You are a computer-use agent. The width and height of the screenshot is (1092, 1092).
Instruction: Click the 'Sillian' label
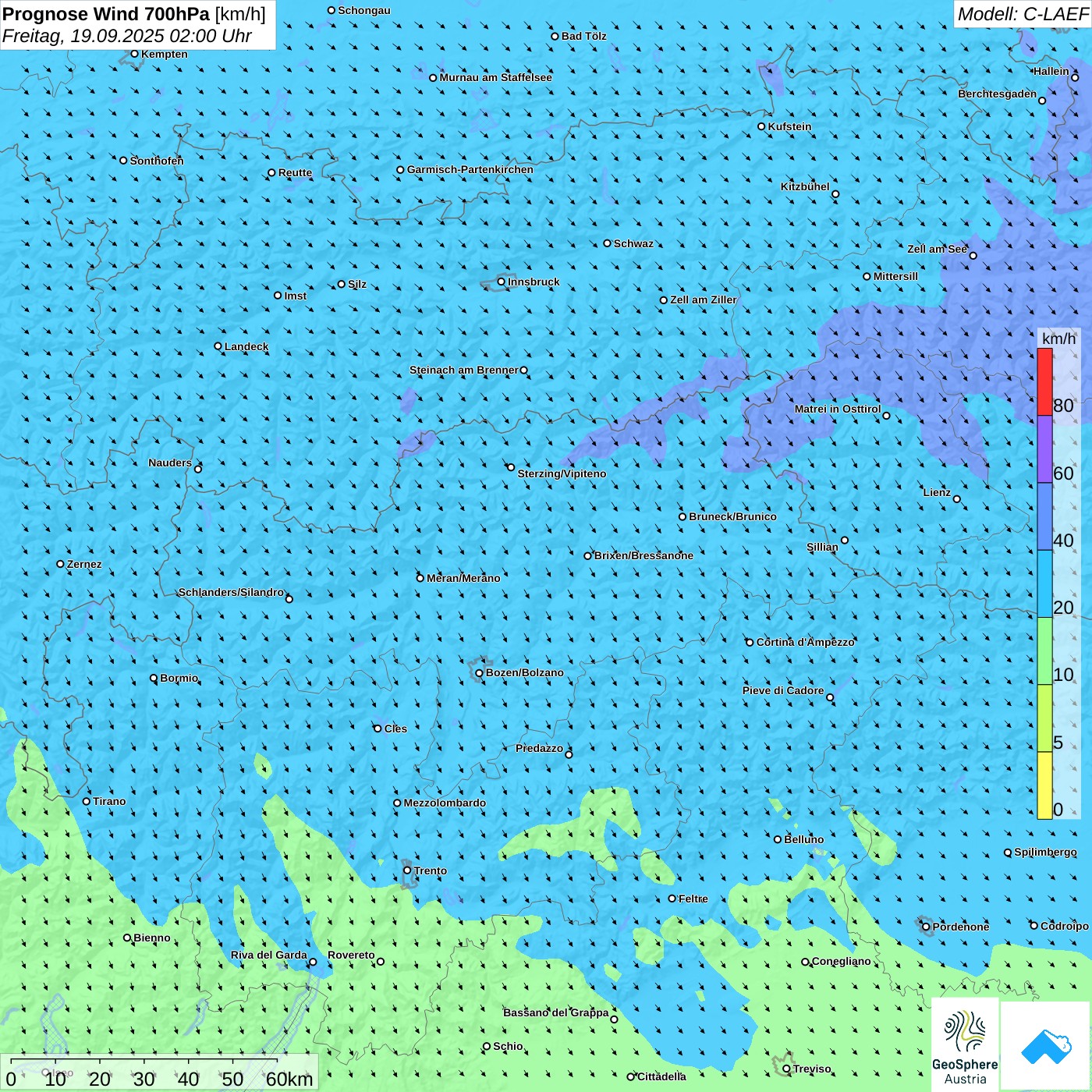click(x=822, y=547)
